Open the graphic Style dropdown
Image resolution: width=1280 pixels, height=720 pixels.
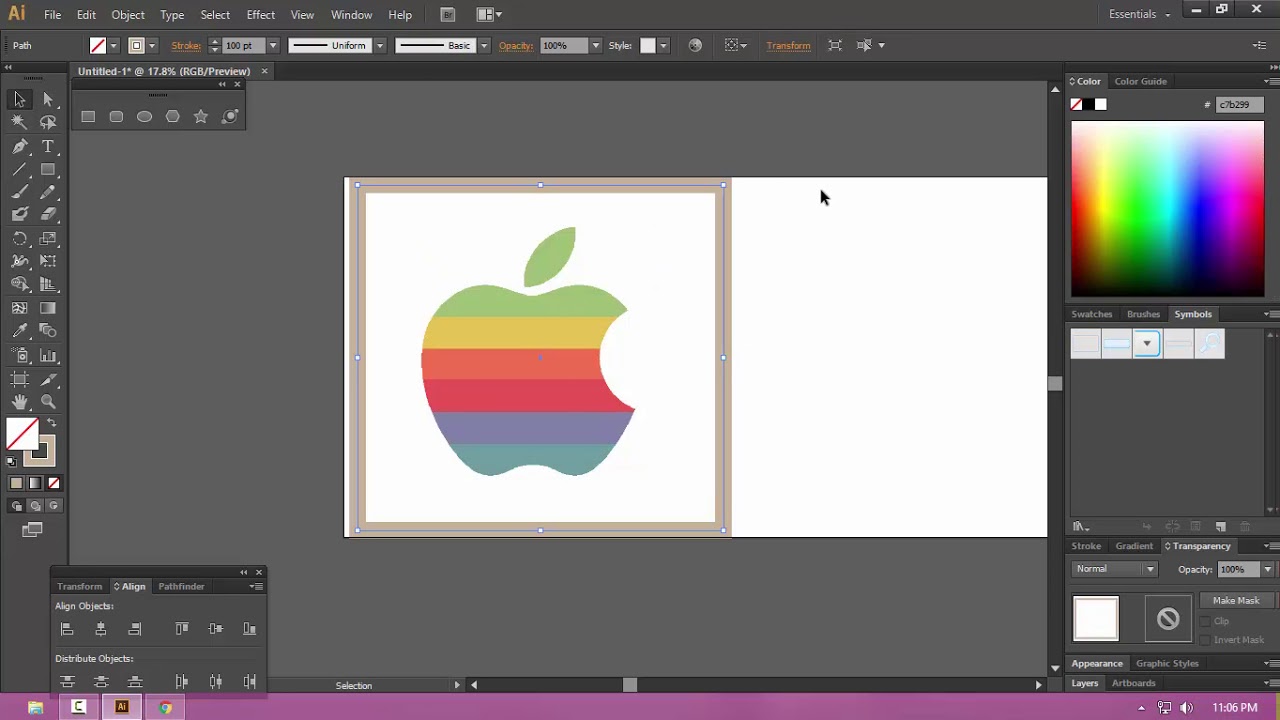coord(662,45)
